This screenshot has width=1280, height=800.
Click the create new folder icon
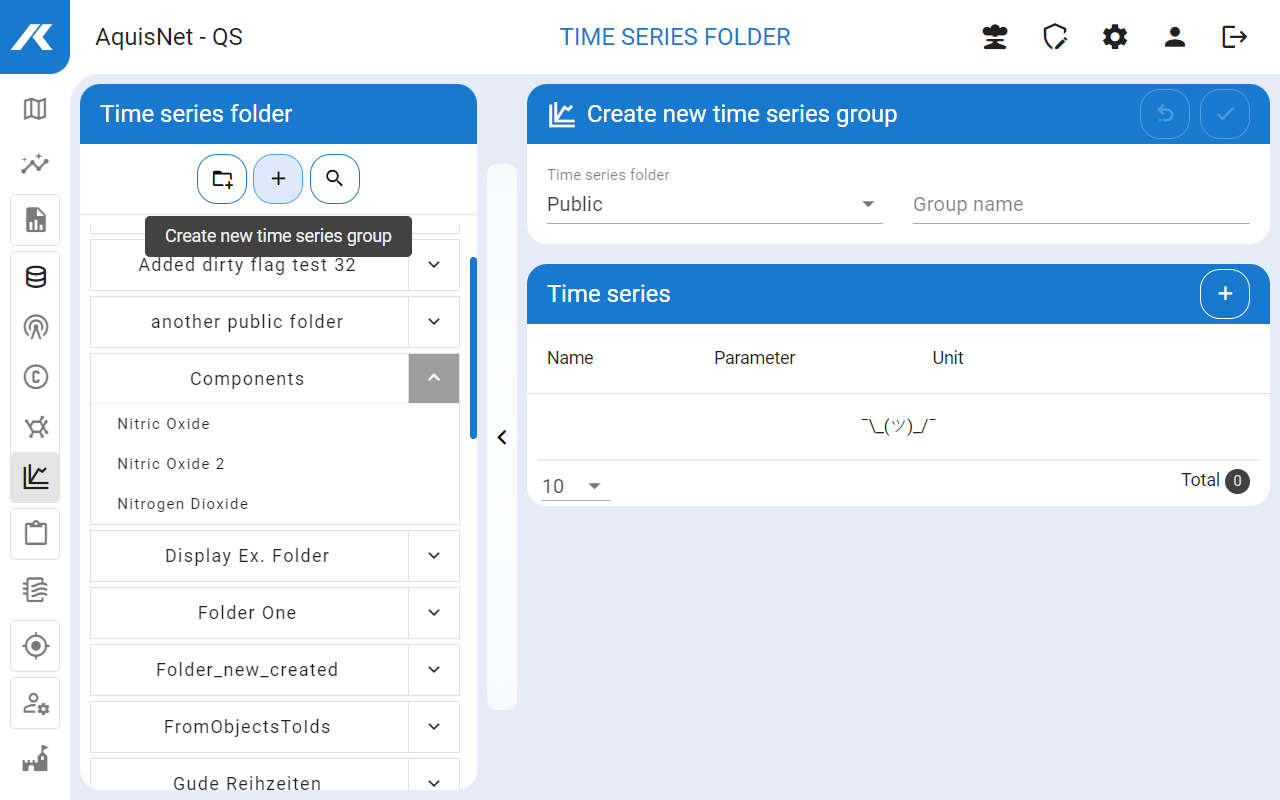click(x=222, y=179)
